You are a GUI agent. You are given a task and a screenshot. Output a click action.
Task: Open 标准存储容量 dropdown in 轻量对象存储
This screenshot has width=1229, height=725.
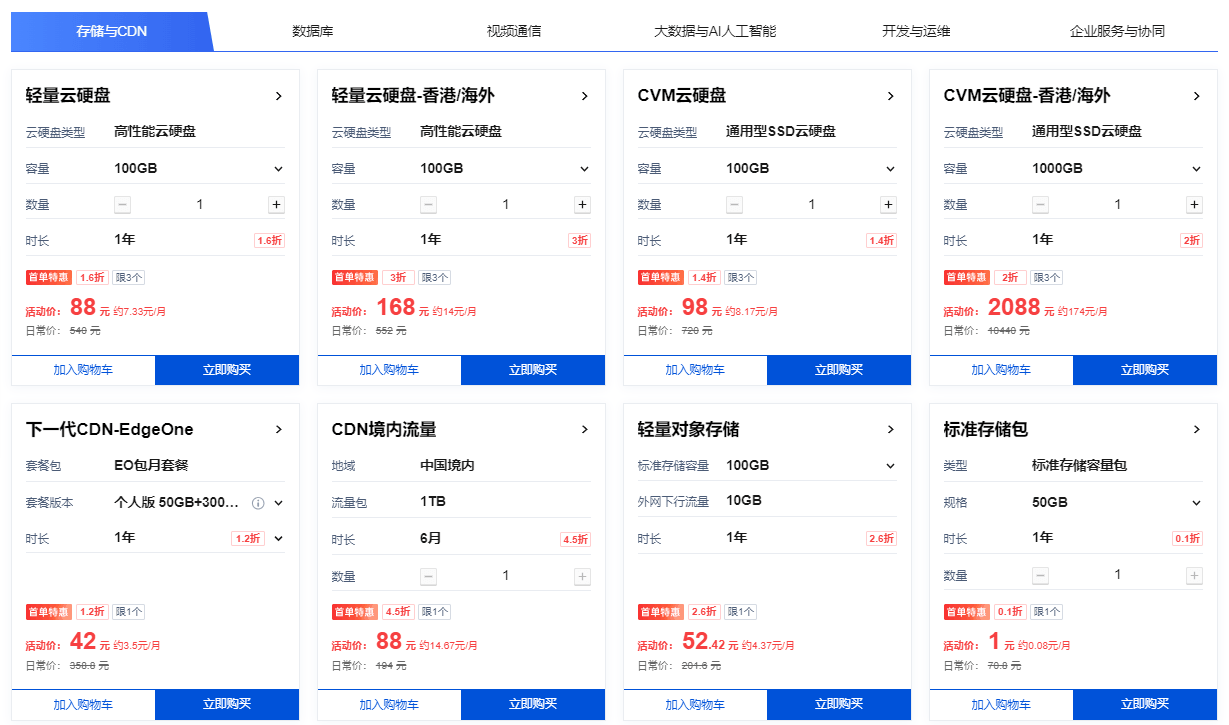[x=891, y=466]
